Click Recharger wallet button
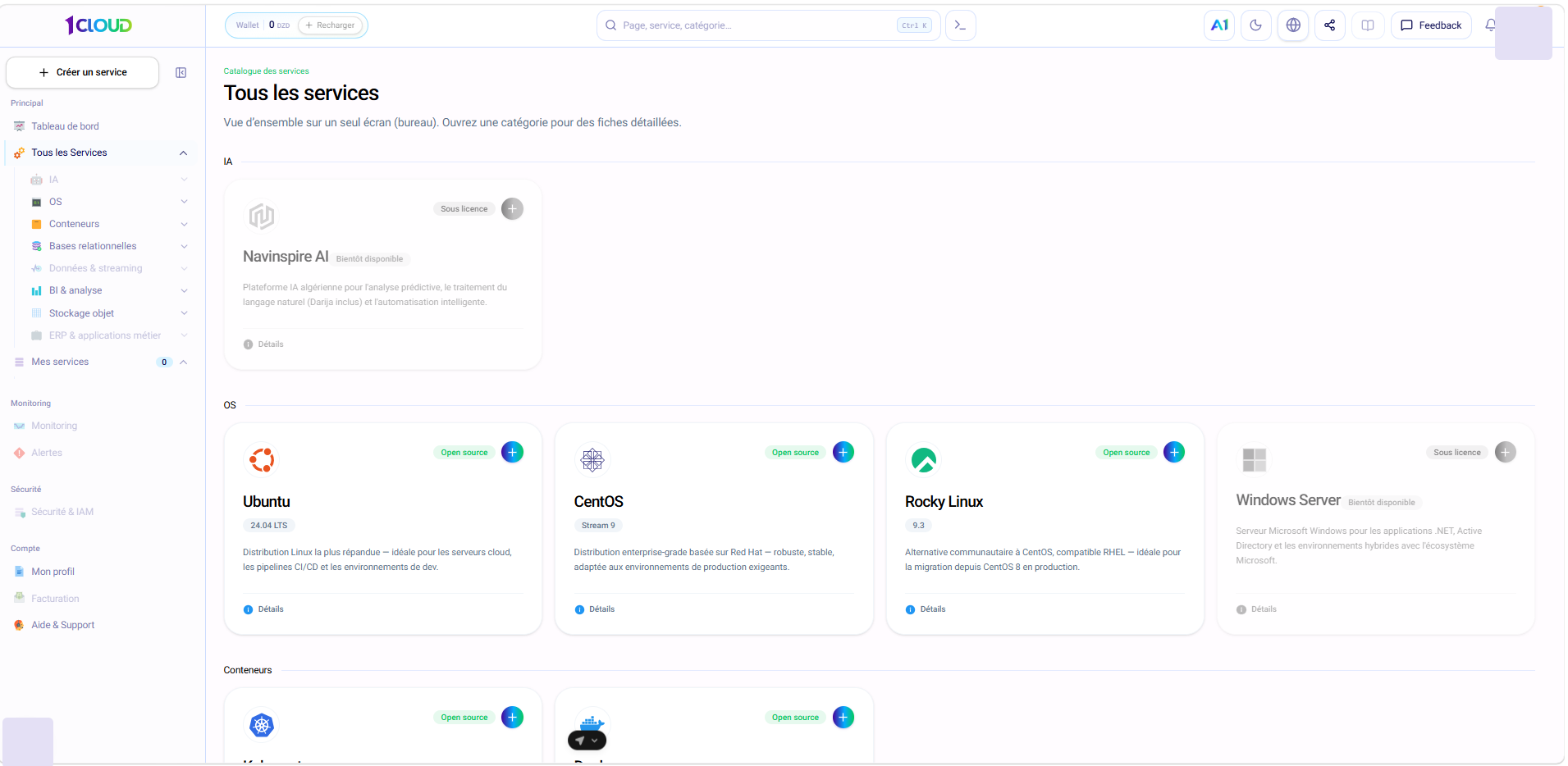The width and height of the screenshot is (1568, 766). point(331,25)
